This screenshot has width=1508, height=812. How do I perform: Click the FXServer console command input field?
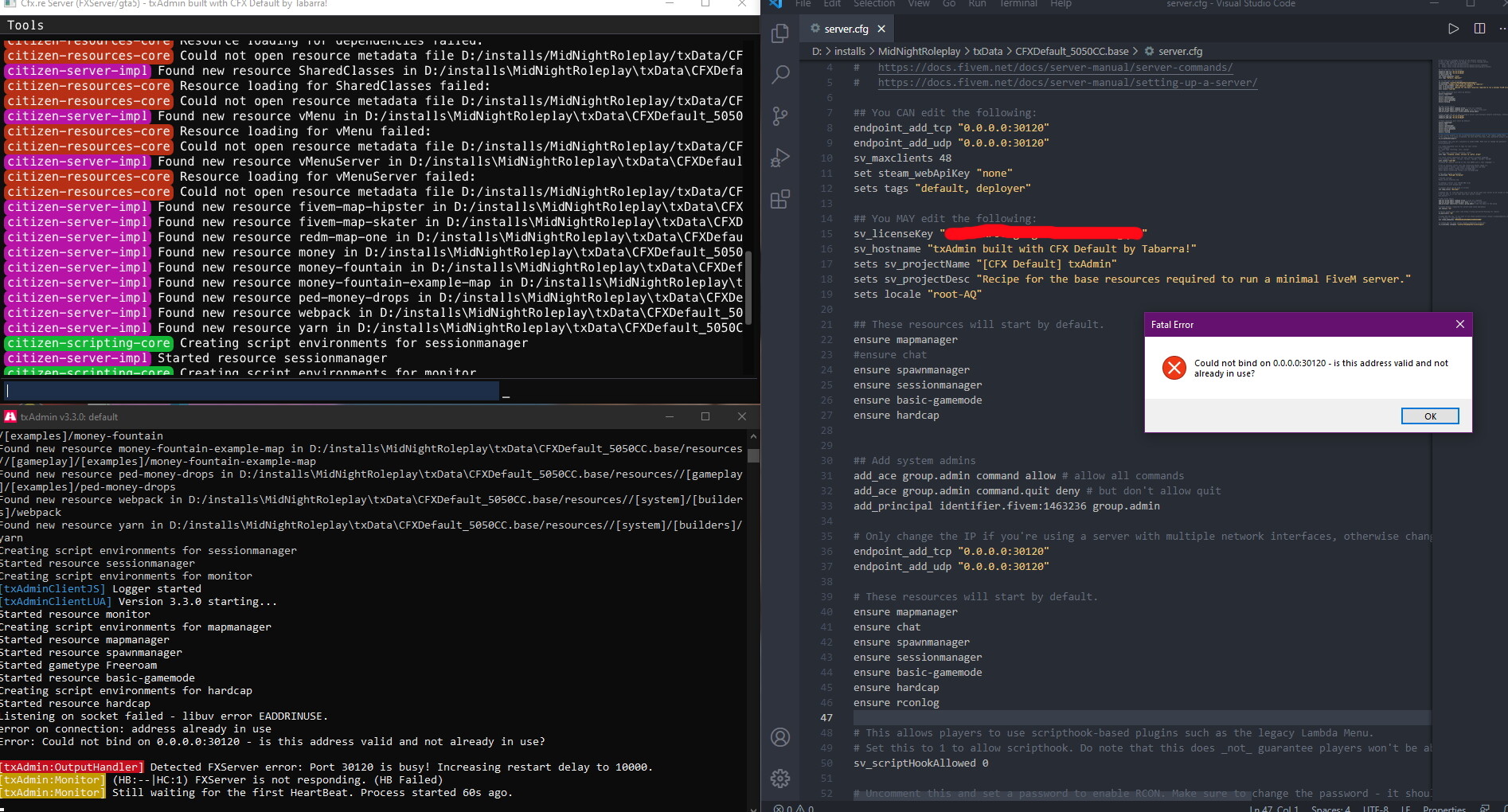252,390
